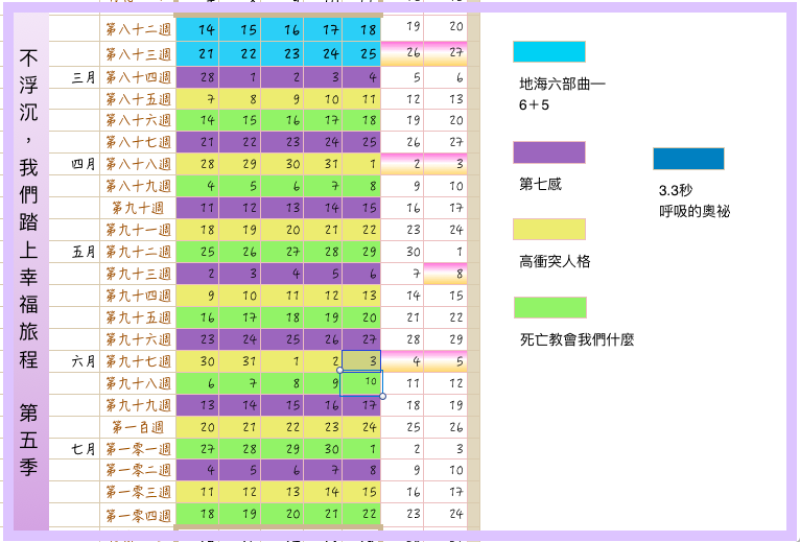Click selection handle at left of cell 10
Screen dimensions: 800x542
[340, 371]
